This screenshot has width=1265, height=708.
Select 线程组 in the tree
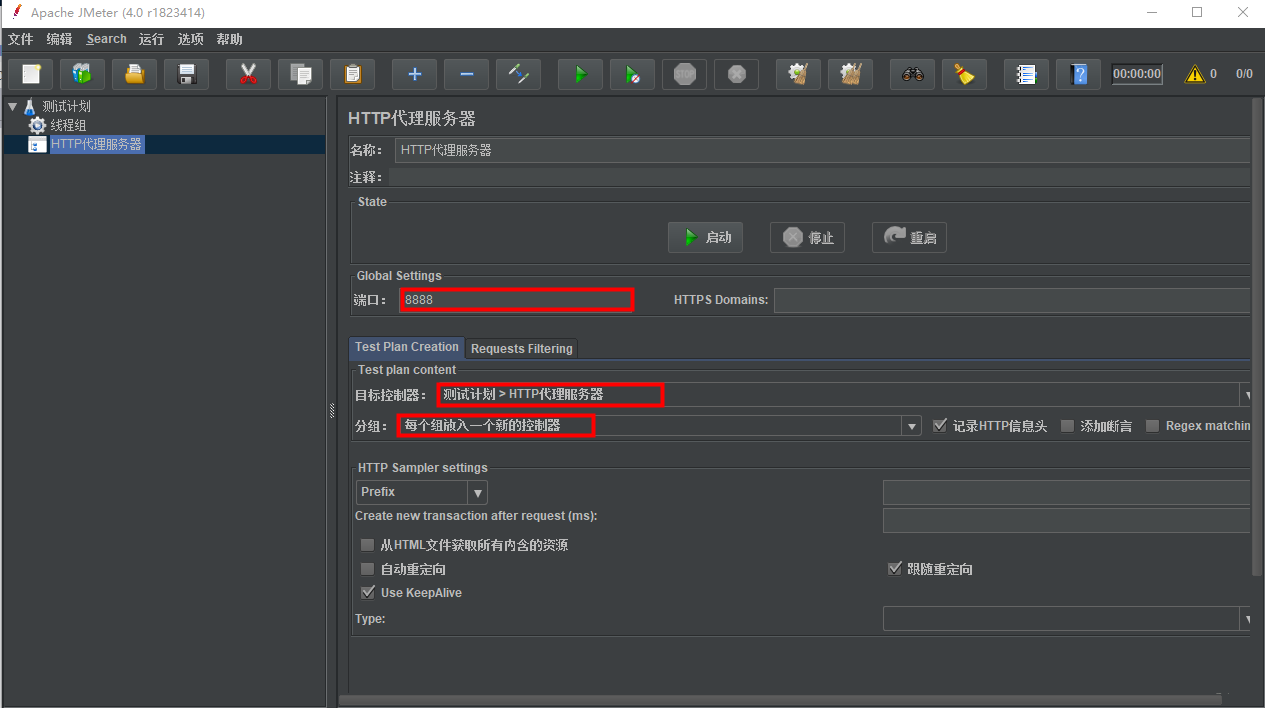69,125
